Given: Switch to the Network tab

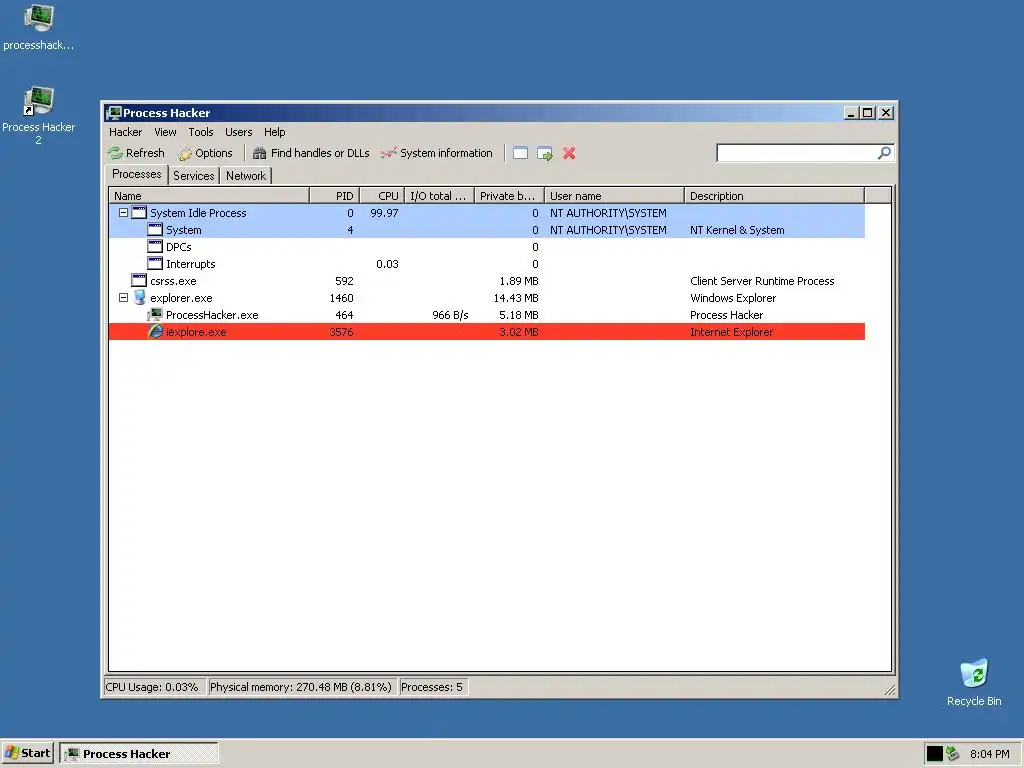Looking at the screenshot, I should pyautogui.click(x=246, y=176).
